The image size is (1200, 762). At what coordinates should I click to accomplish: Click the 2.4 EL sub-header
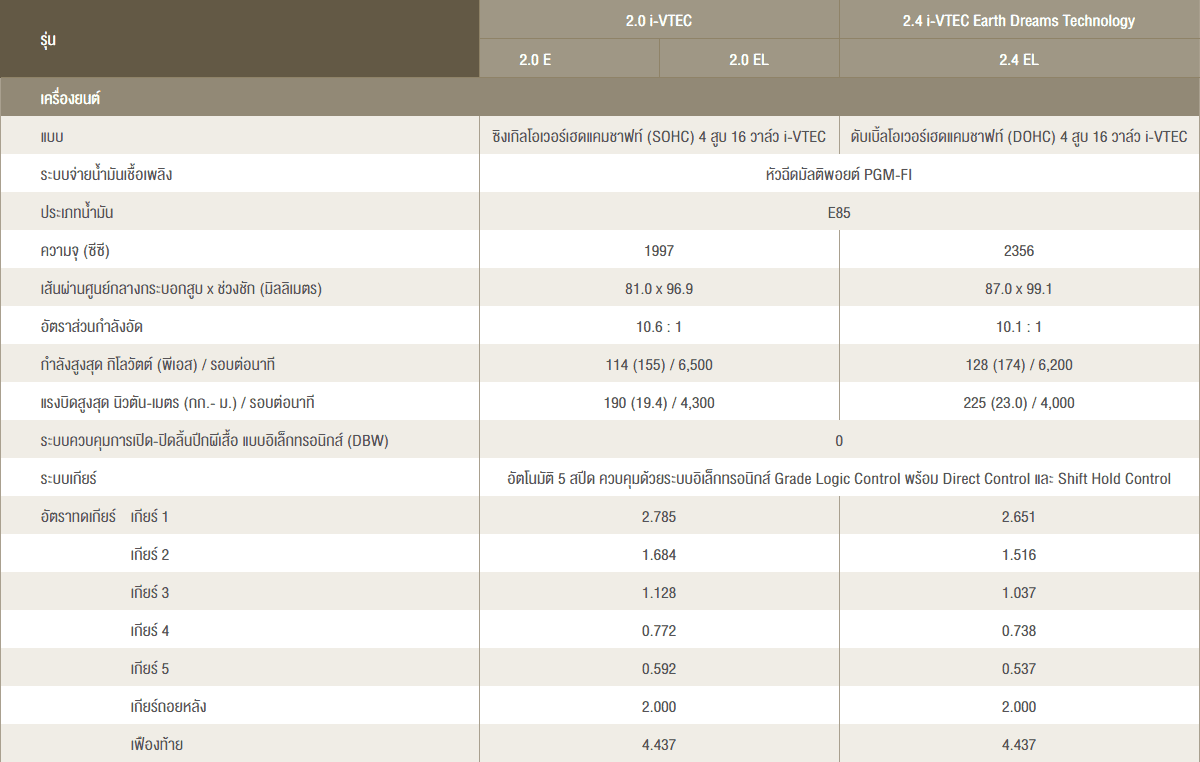click(x=1019, y=59)
